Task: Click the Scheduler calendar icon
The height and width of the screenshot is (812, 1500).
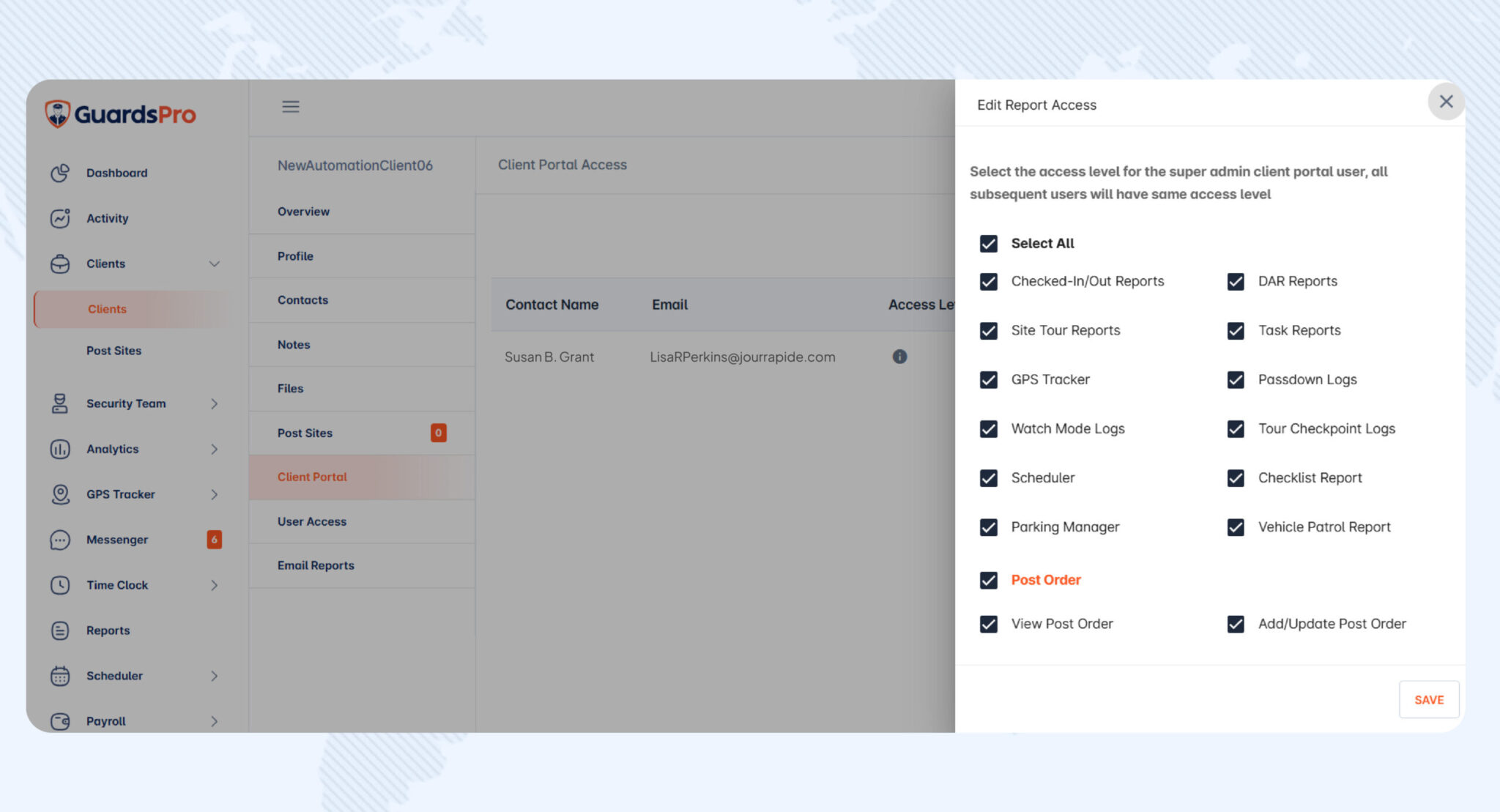Action: pyautogui.click(x=60, y=676)
